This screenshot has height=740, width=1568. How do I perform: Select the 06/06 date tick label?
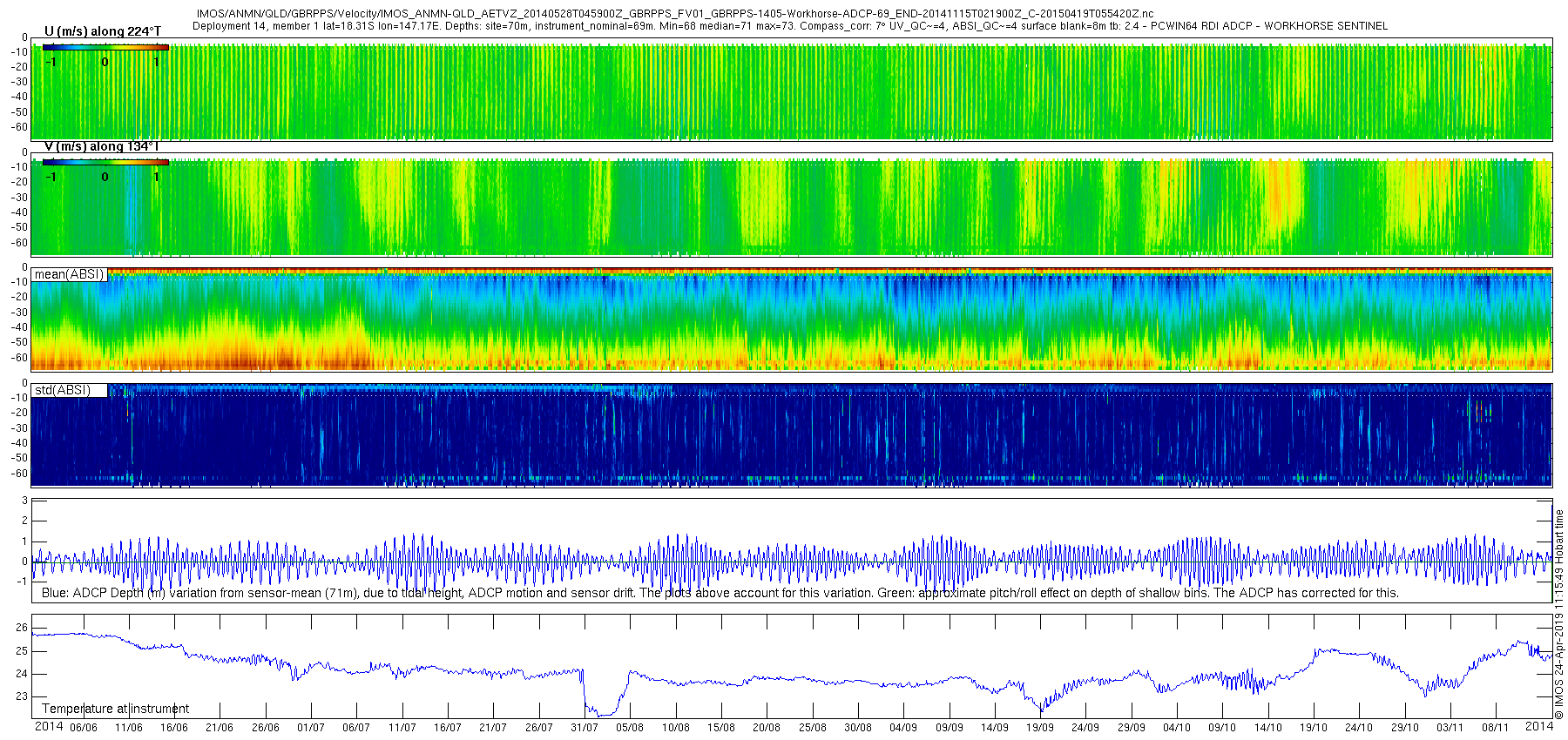[x=84, y=728]
